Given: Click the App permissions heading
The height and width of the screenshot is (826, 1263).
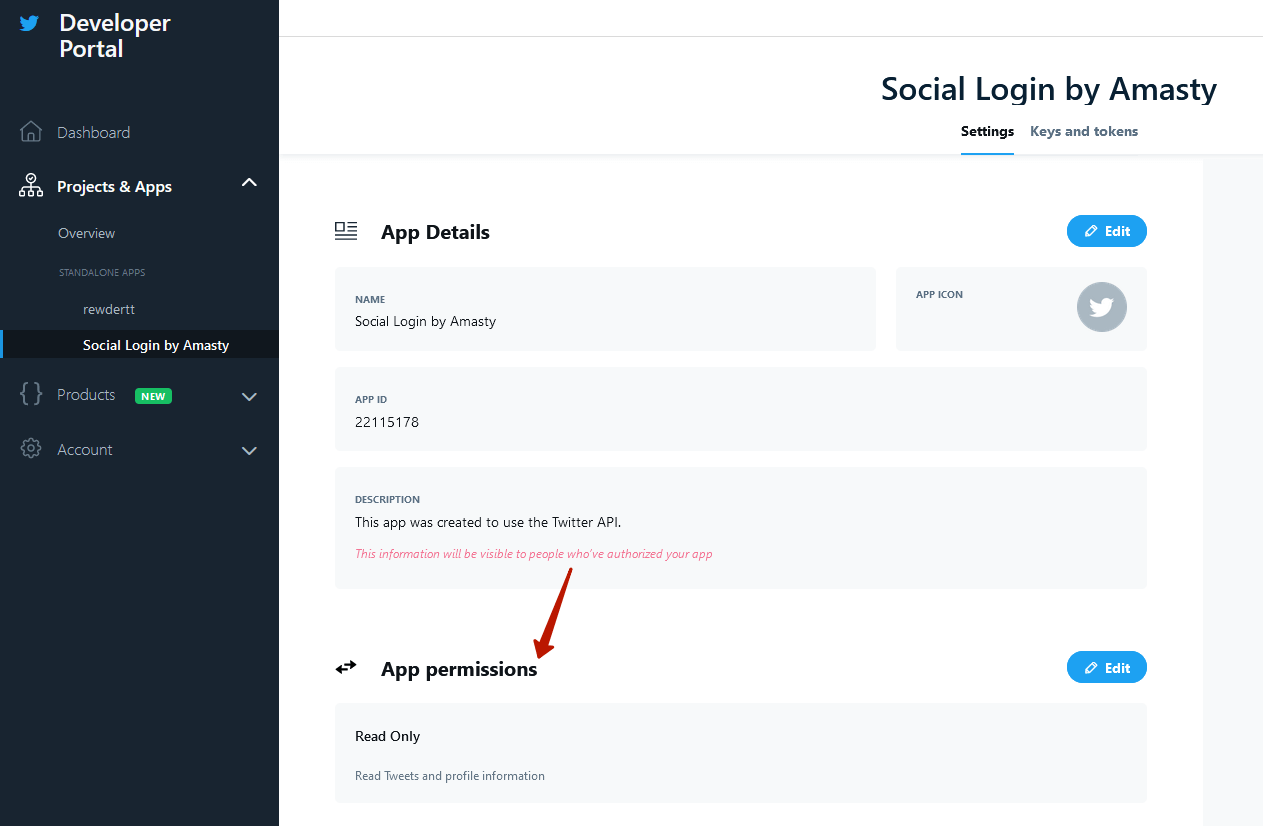Looking at the screenshot, I should click(x=459, y=669).
